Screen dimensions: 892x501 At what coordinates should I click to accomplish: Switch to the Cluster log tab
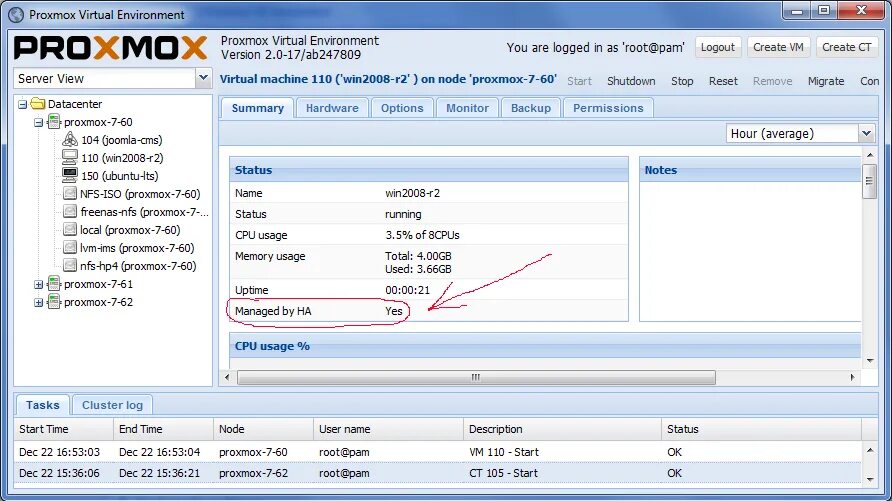tap(112, 405)
